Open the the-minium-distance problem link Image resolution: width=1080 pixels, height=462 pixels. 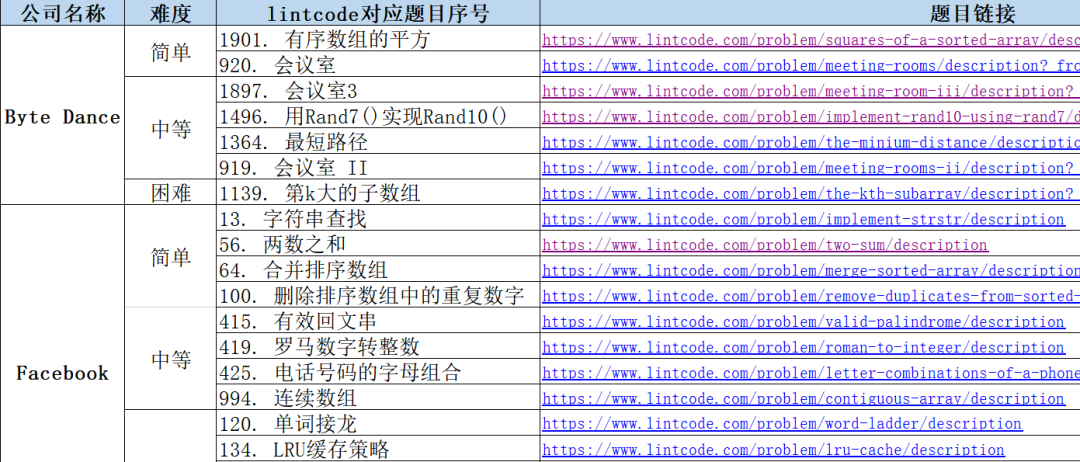[x=811, y=143]
